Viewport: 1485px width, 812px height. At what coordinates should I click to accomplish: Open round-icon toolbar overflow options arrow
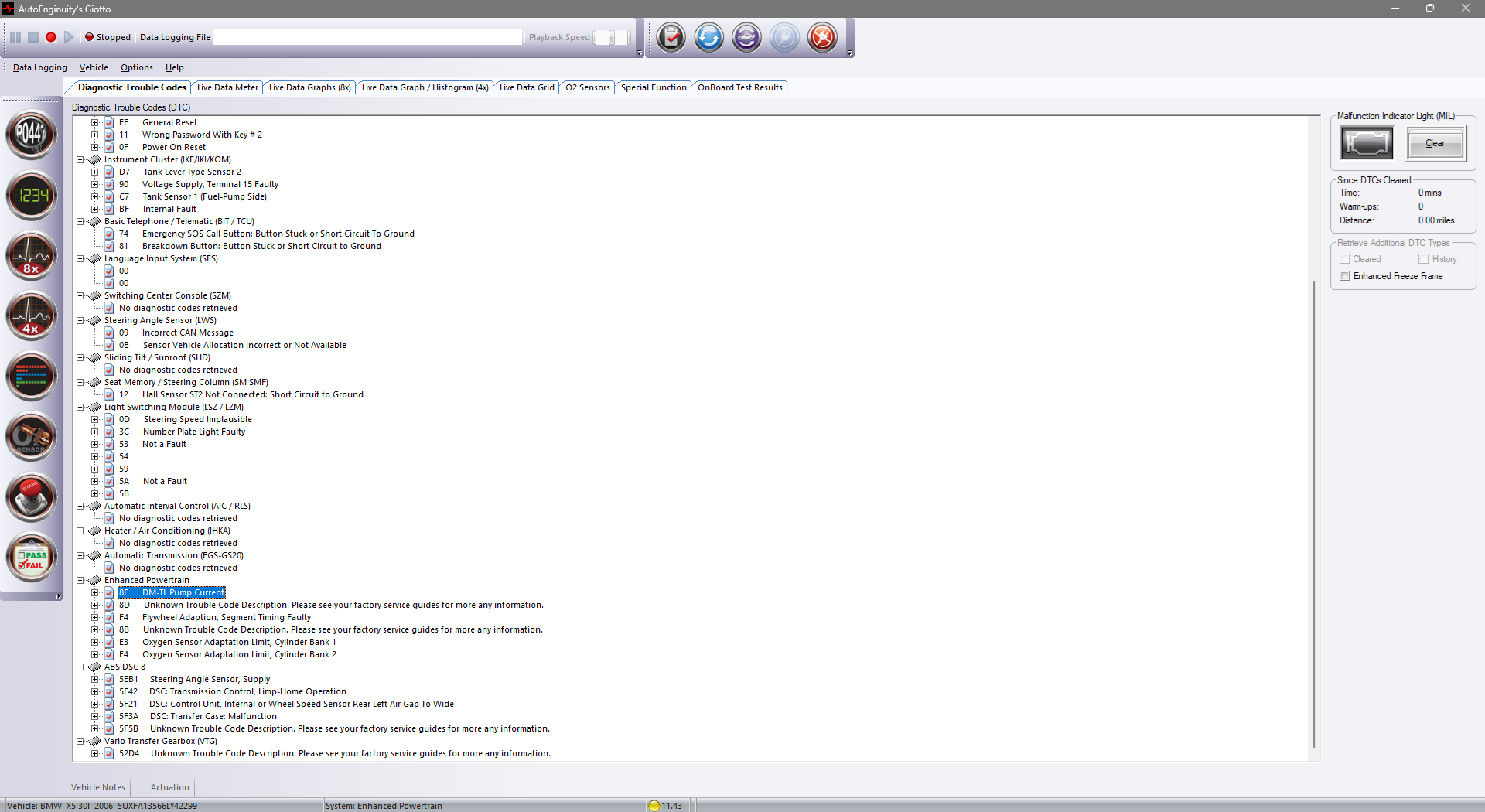pos(850,53)
